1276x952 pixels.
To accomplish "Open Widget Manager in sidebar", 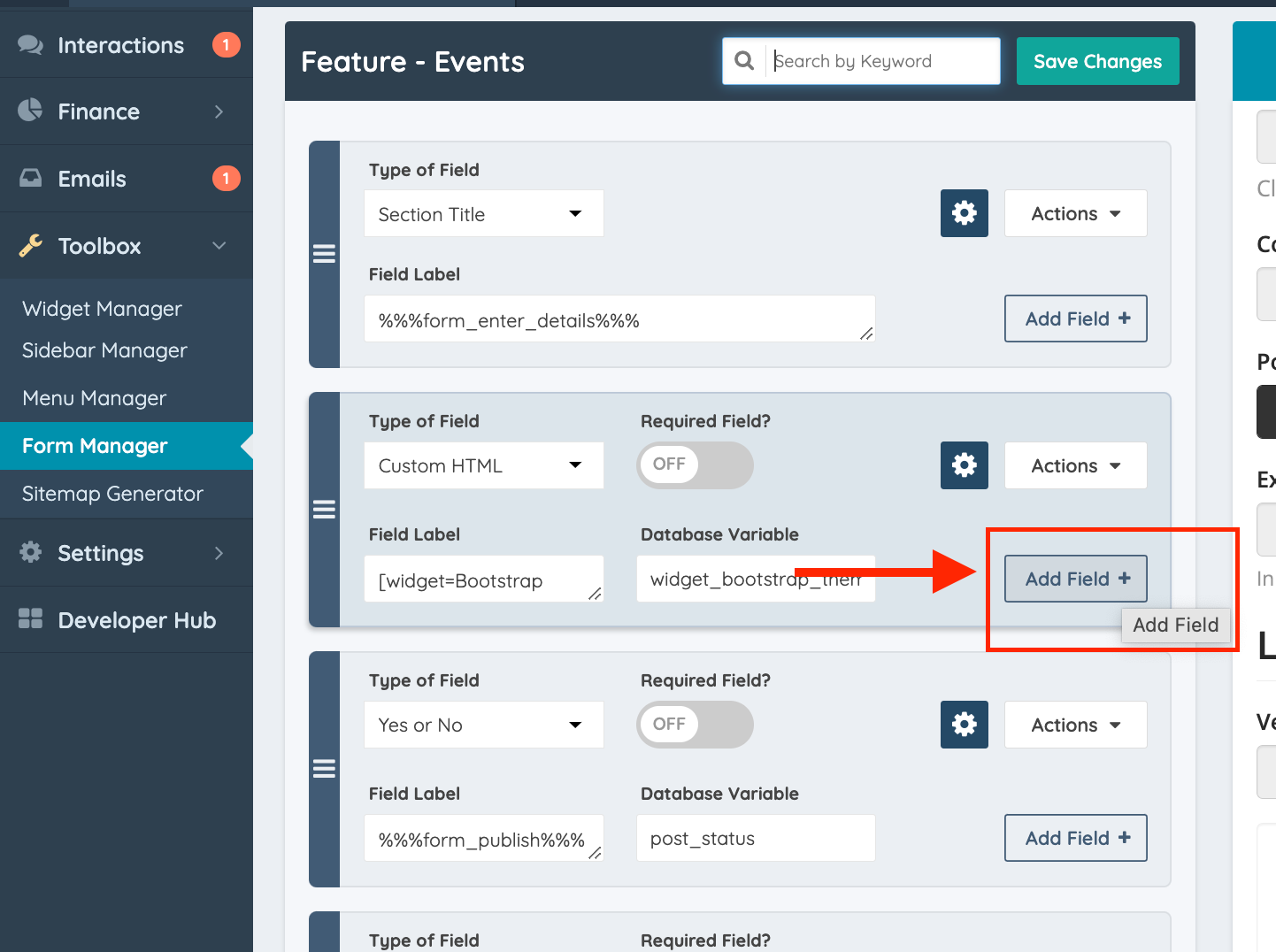I will pyautogui.click(x=102, y=309).
